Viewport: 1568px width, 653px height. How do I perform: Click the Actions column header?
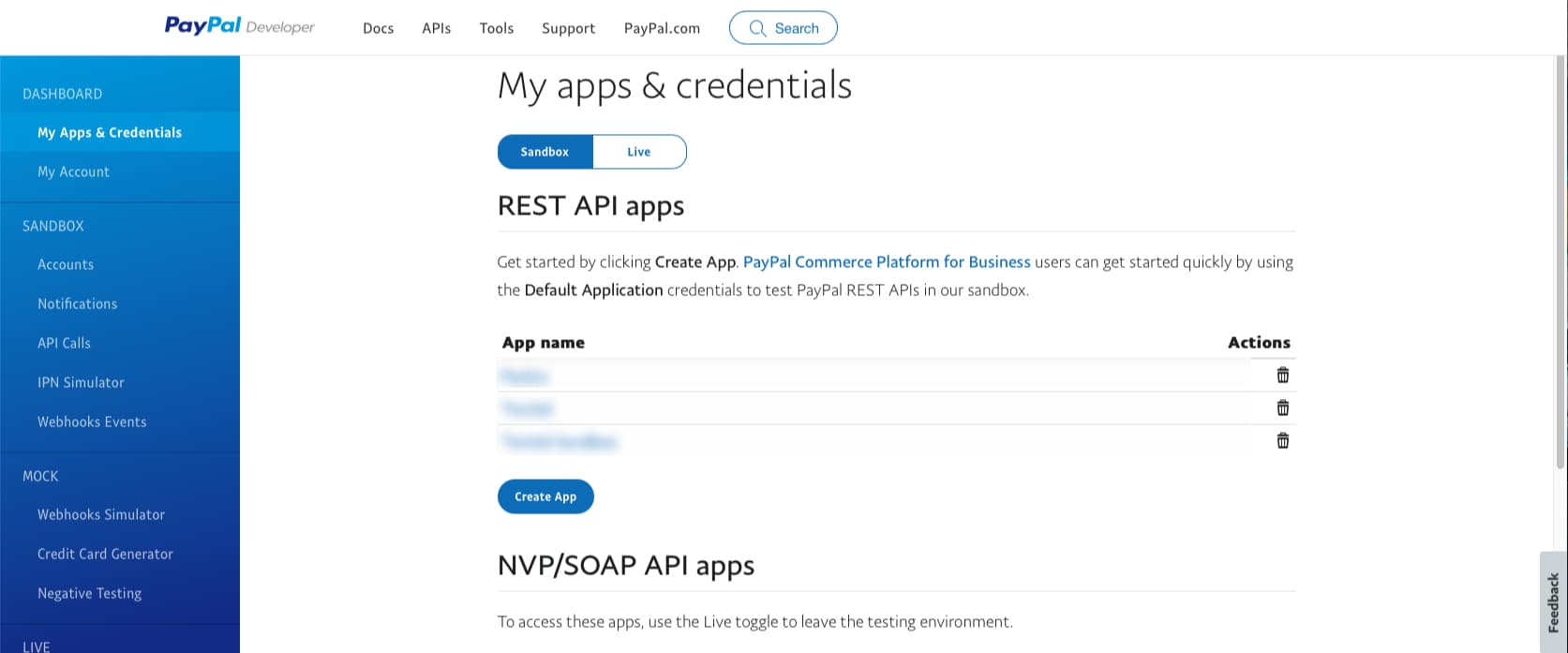click(x=1259, y=343)
